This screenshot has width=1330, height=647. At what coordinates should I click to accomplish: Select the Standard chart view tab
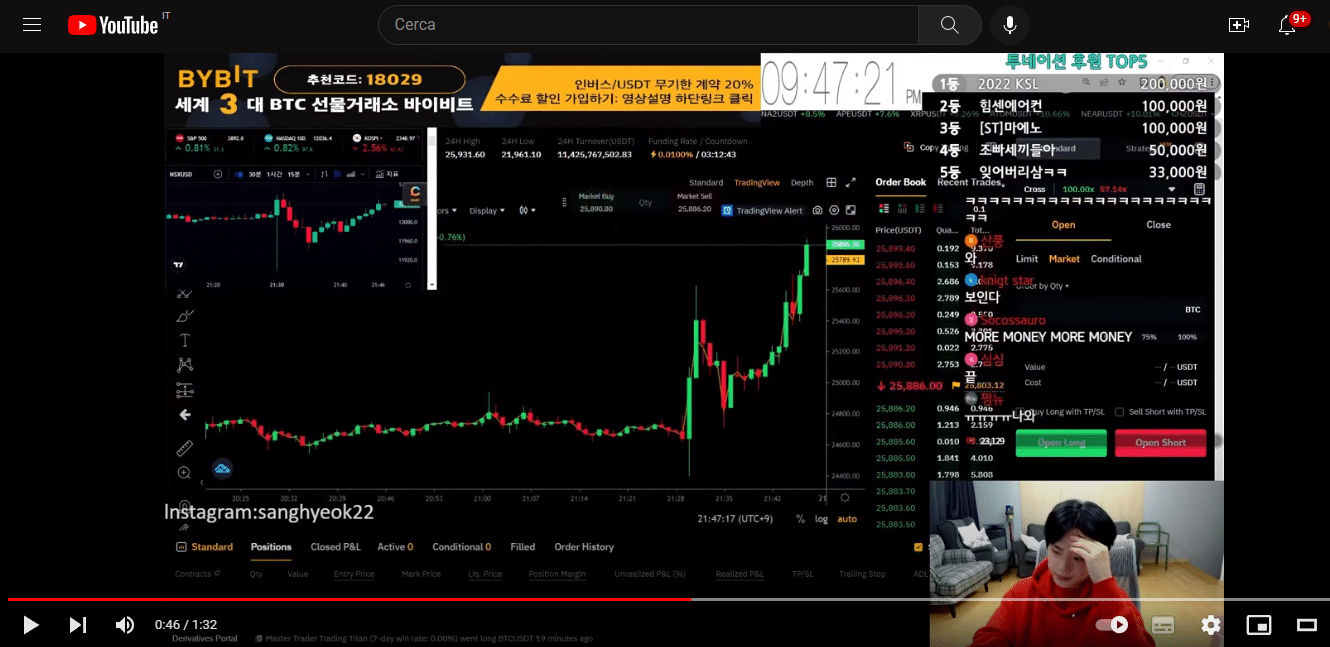[x=706, y=183]
